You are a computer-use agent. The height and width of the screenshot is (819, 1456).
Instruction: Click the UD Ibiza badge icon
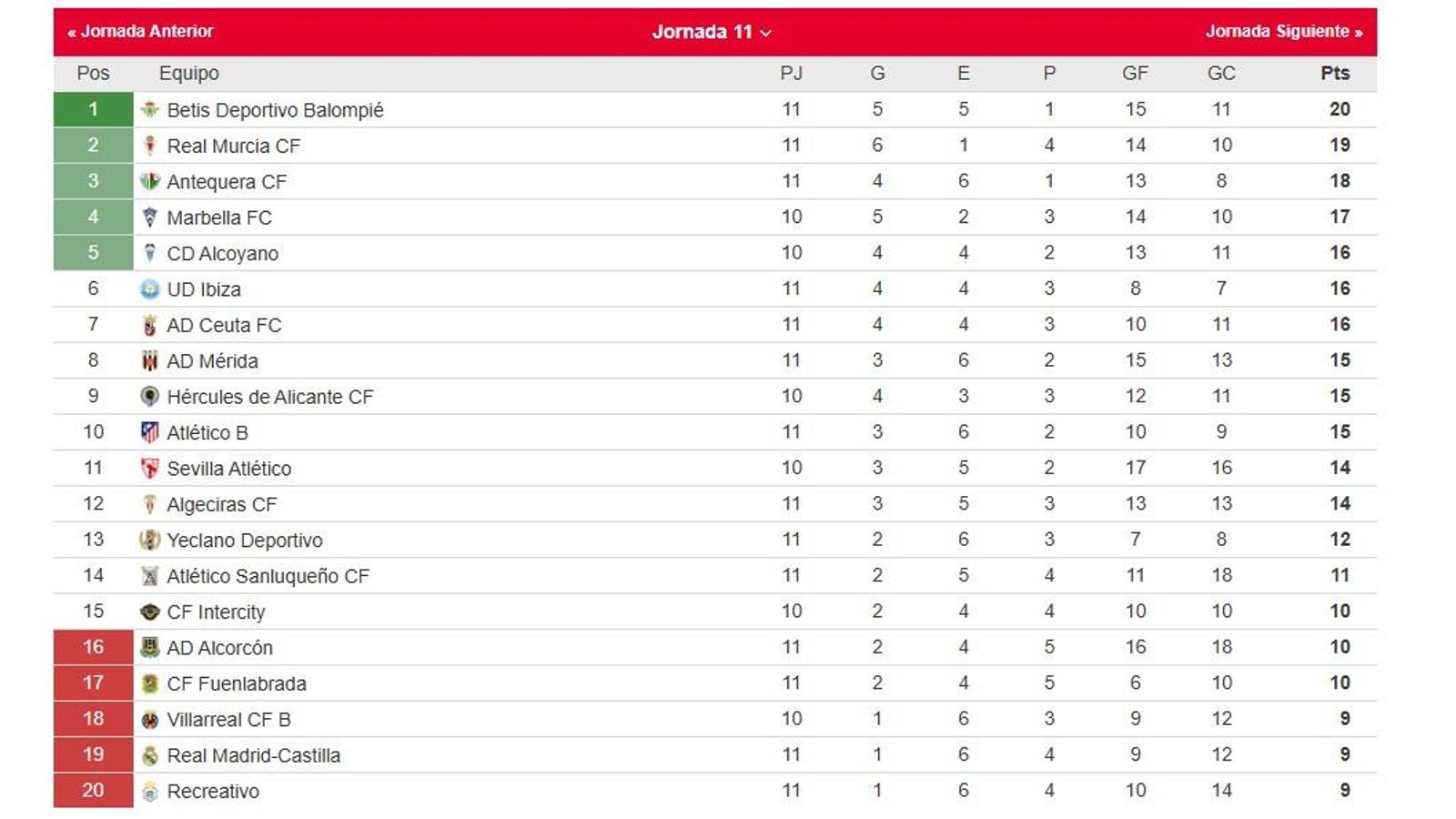pos(150,288)
